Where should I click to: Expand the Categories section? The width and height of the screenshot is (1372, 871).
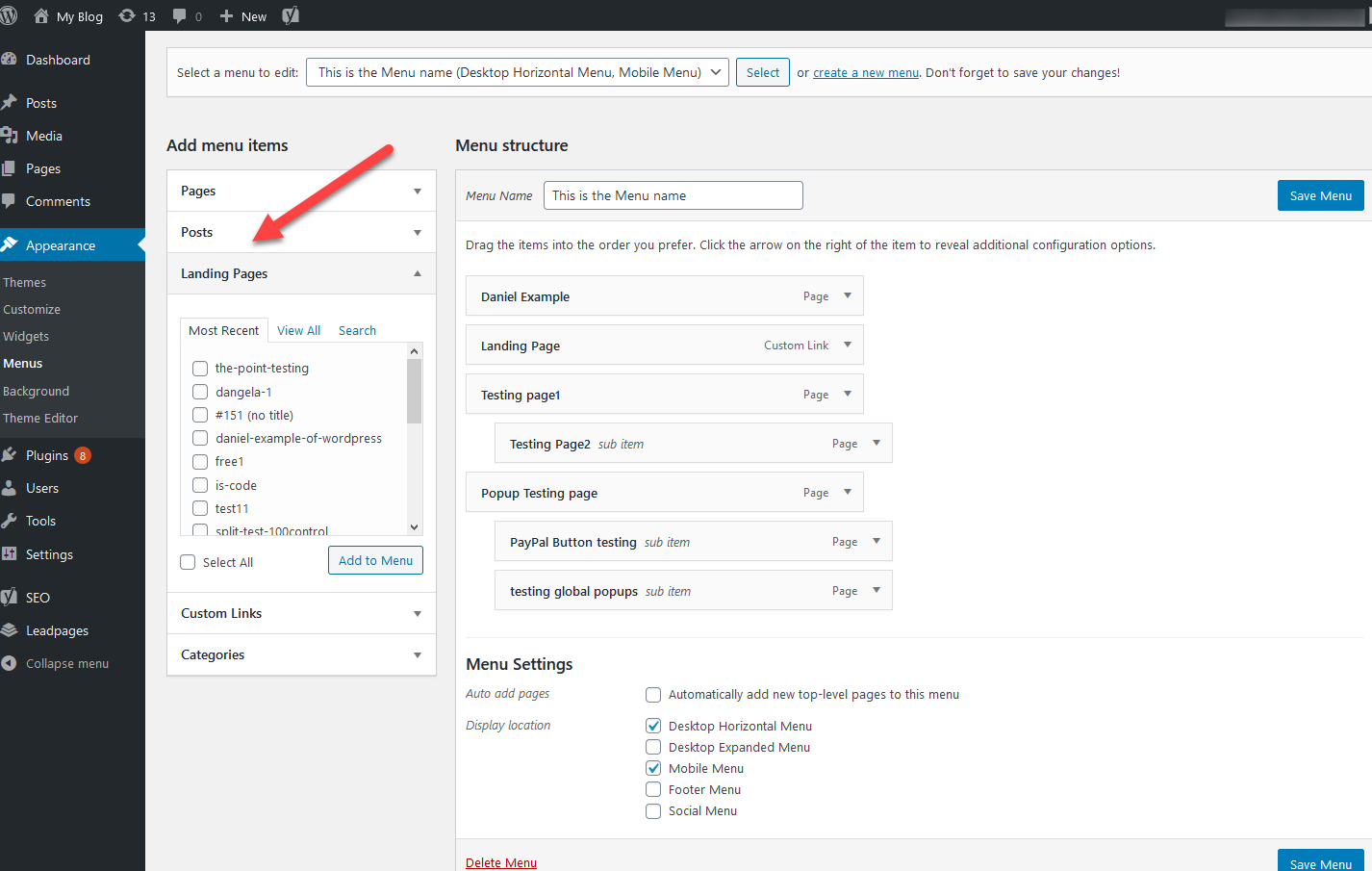[x=301, y=654]
